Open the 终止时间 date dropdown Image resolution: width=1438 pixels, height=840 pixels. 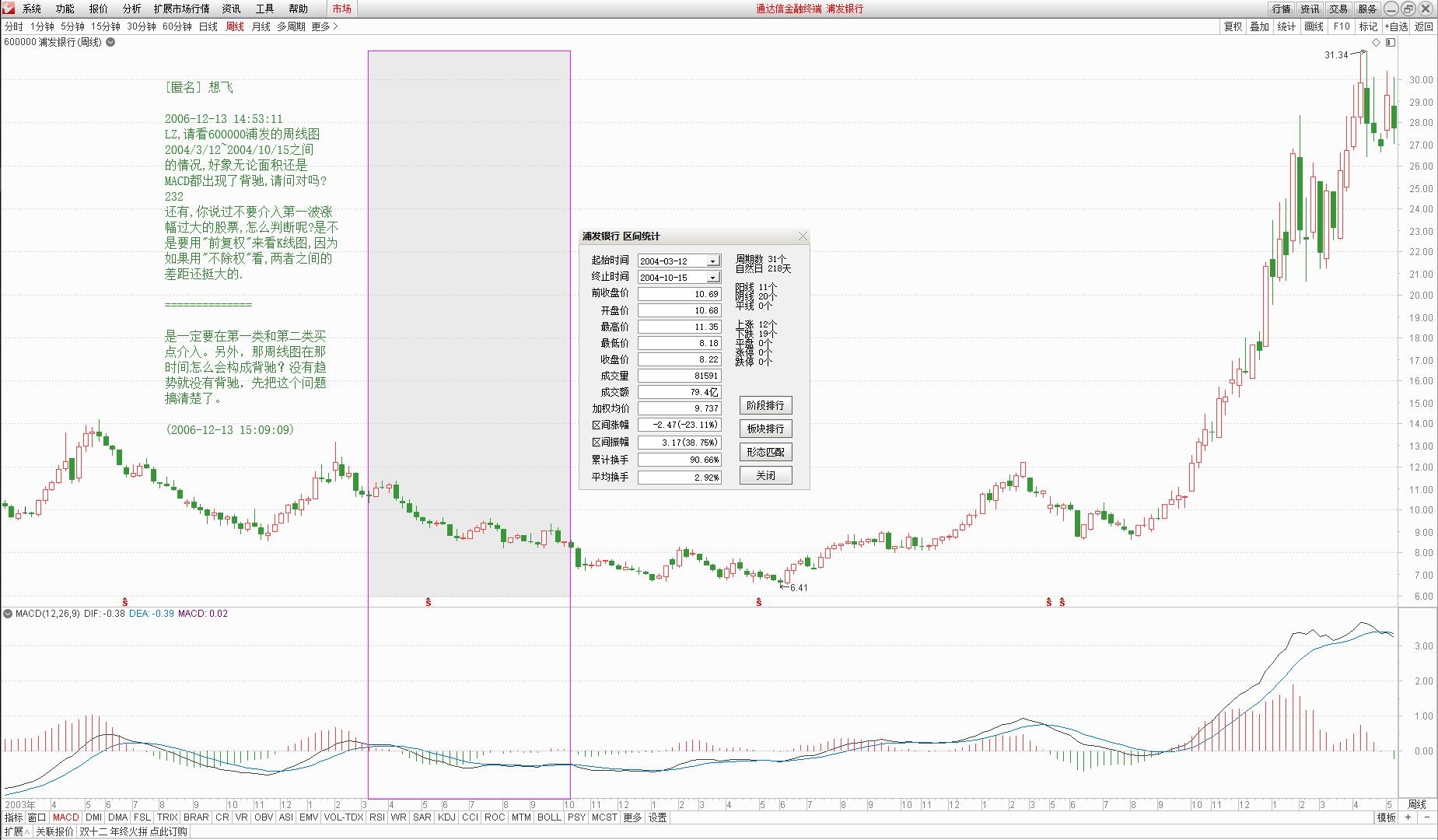click(712, 278)
